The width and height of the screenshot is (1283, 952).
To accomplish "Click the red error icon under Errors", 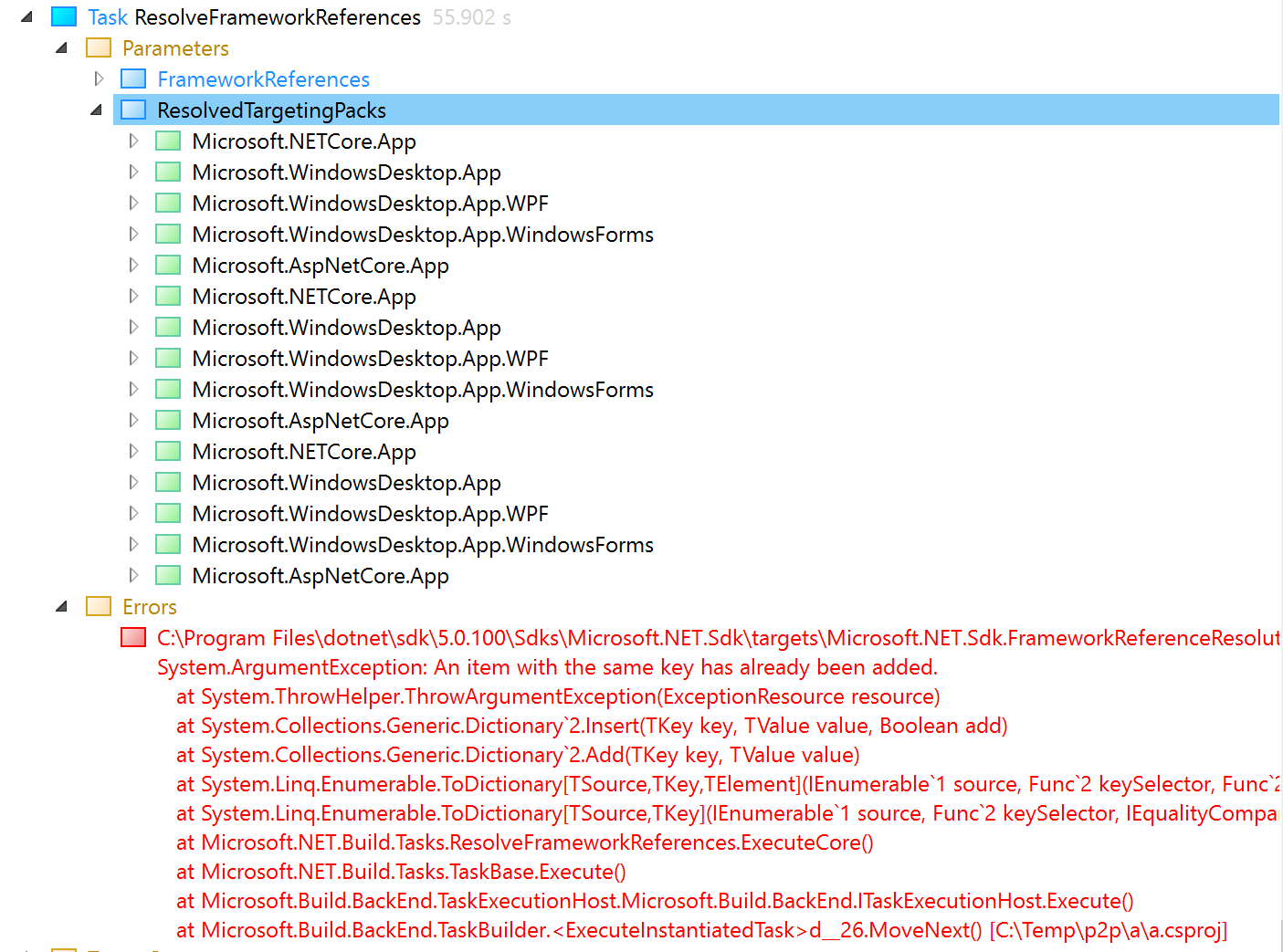I will pyautogui.click(x=132, y=637).
